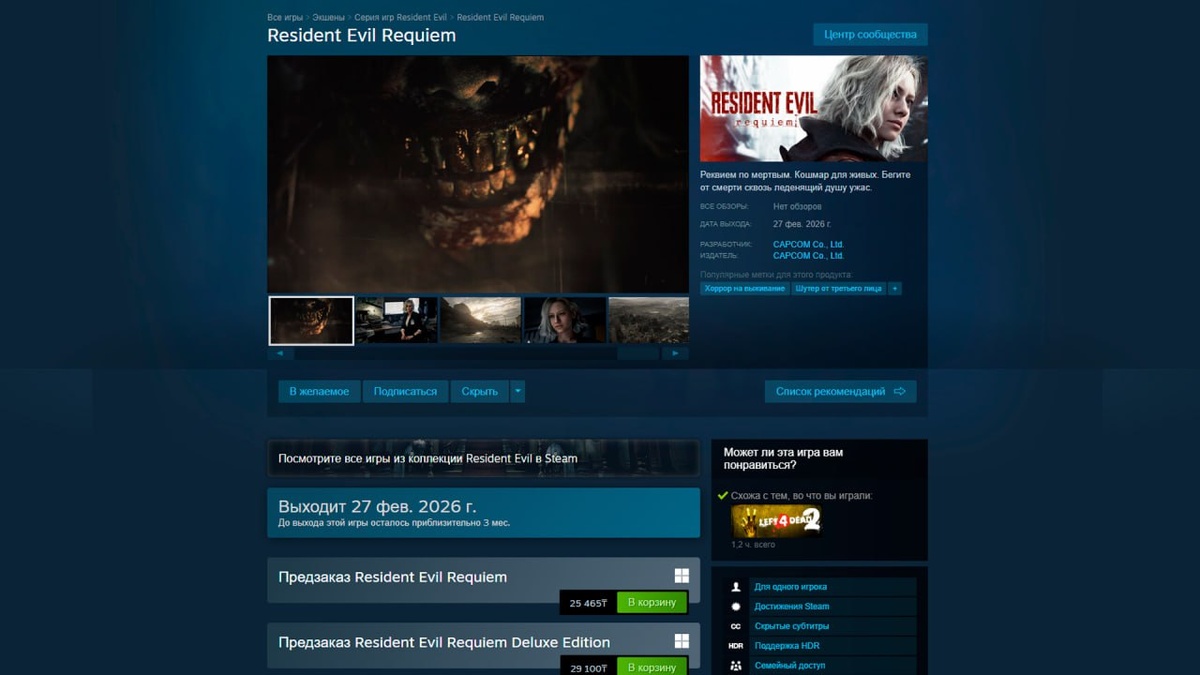The height and width of the screenshot is (675, 1200).
Task: Click the family sharing people icon
Action: (736, 665)
